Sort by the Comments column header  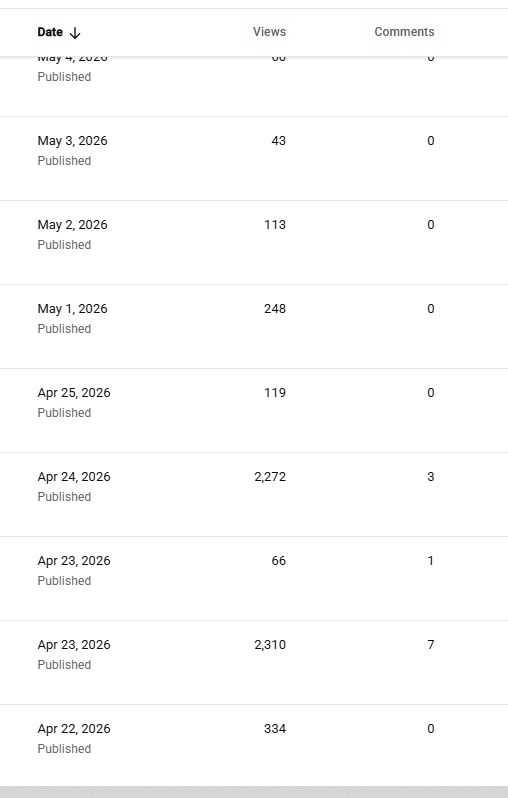pyautogui.click(x=404, y=32)
